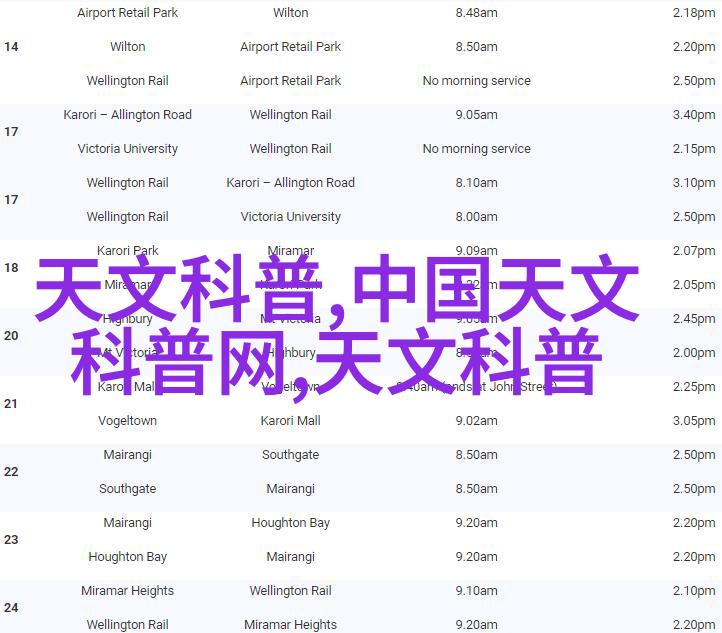Select the 8.00am morning time cell
Viewport: 722px width, 633px height.
476,217
